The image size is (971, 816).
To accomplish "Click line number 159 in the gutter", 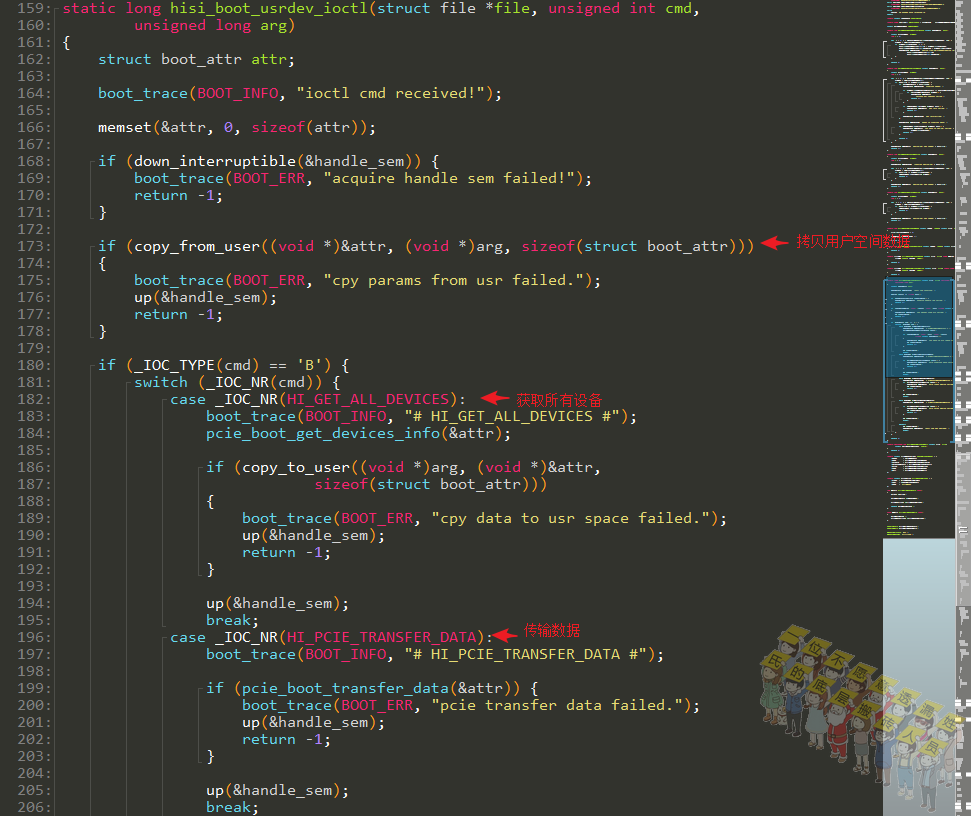I will tap(34, 9).
